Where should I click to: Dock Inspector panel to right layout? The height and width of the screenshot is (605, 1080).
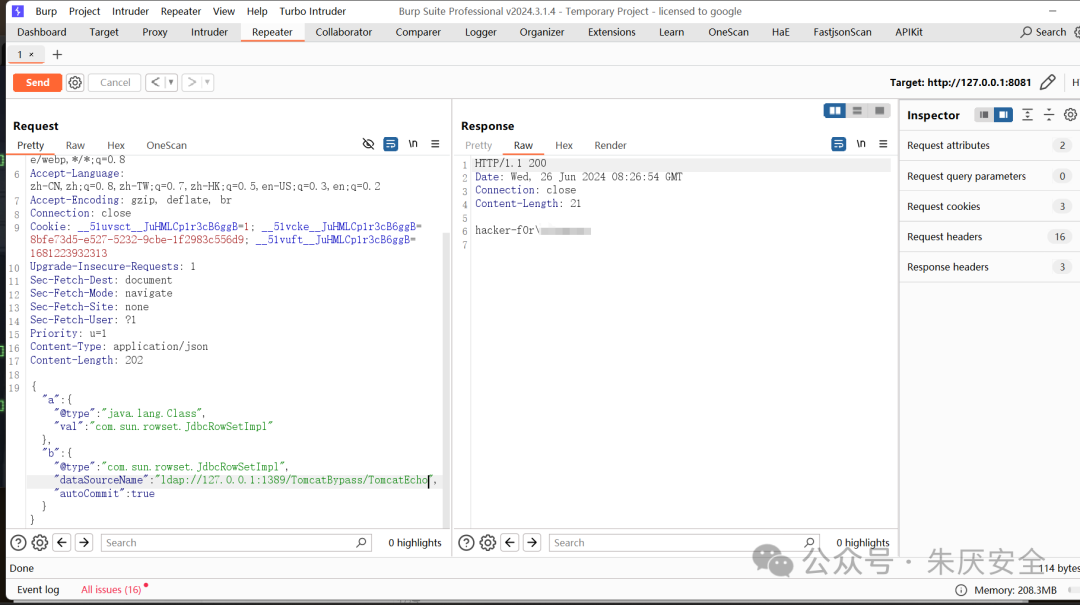(x=1004, y=115)
